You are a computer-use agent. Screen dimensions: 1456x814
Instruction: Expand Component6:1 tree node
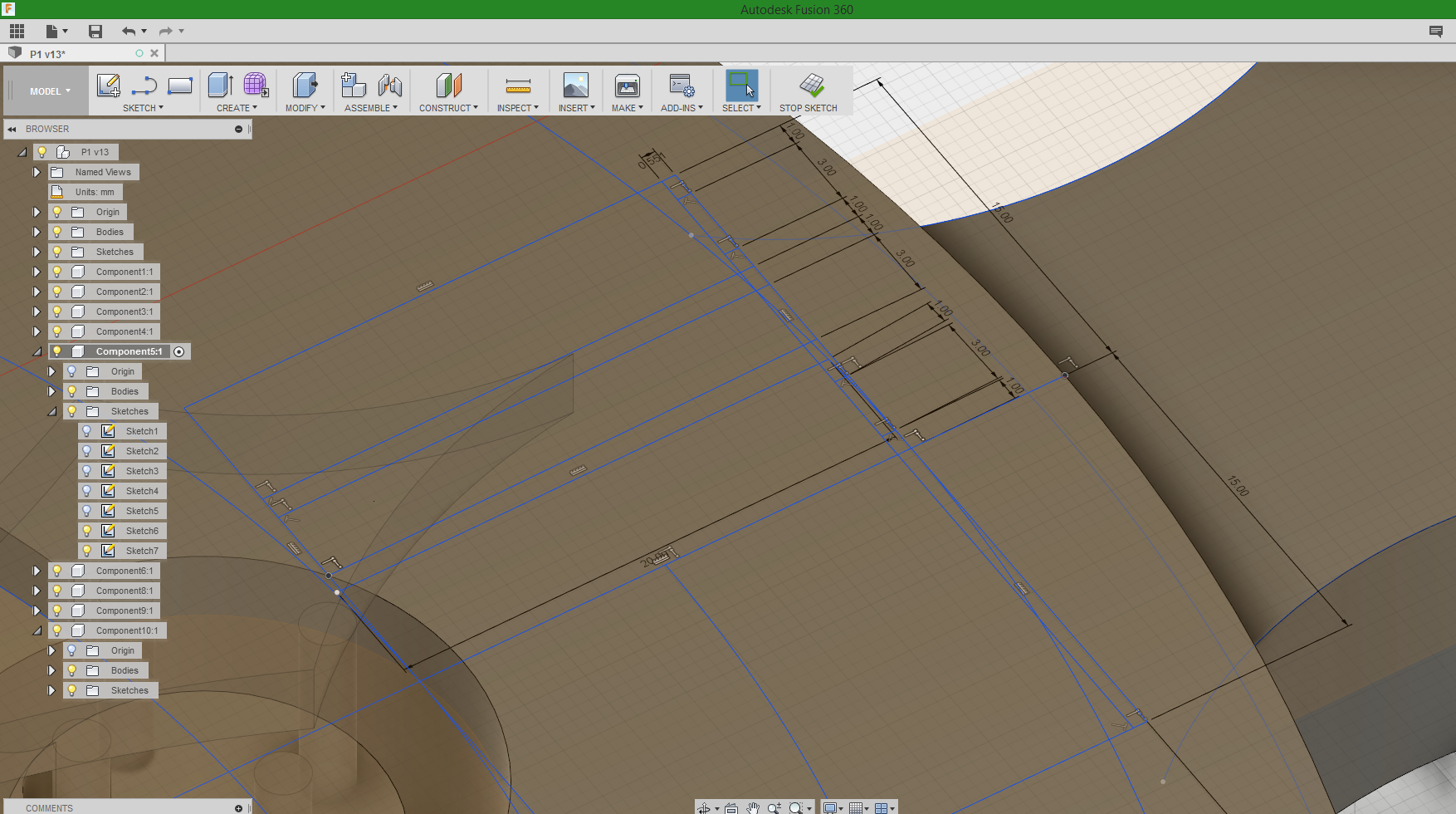click(x=37, y=571)
